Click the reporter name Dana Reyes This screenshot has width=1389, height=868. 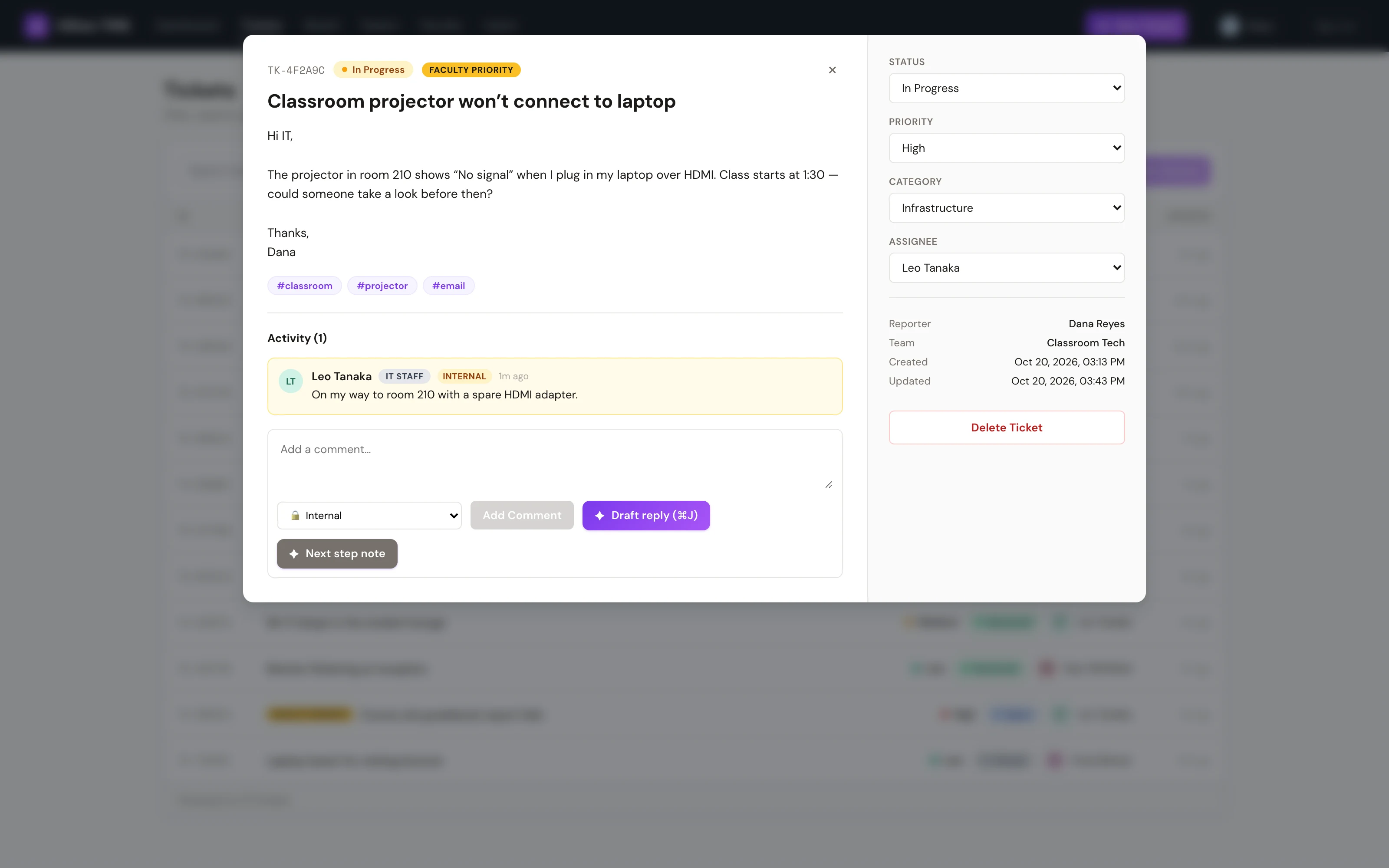tap(1096, 324)
